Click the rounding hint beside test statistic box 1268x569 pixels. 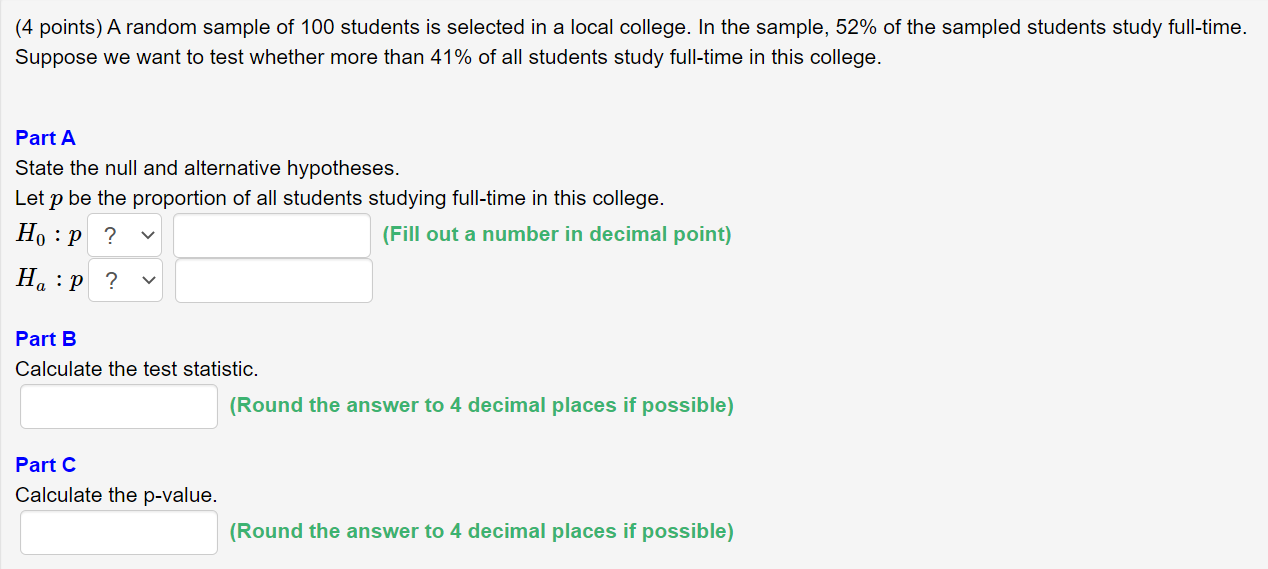481,405
